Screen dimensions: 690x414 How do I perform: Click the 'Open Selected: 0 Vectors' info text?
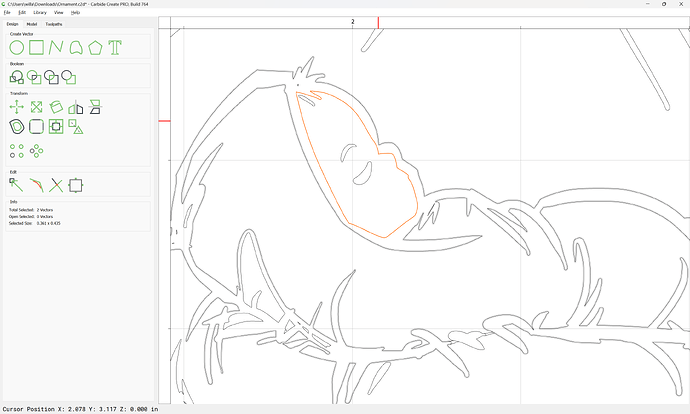click(x=31, y=216)
